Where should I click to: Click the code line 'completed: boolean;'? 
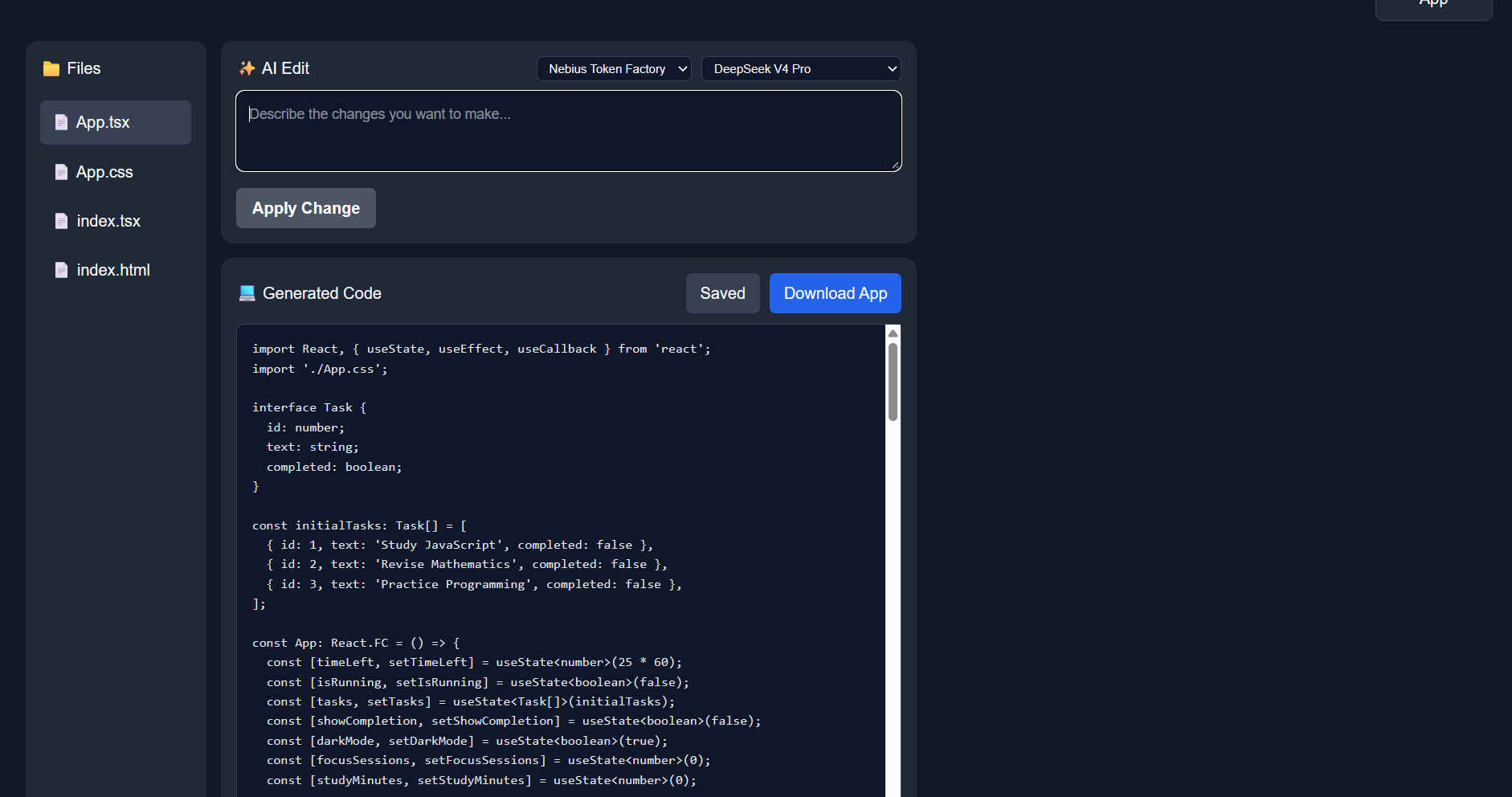point(334,467)
